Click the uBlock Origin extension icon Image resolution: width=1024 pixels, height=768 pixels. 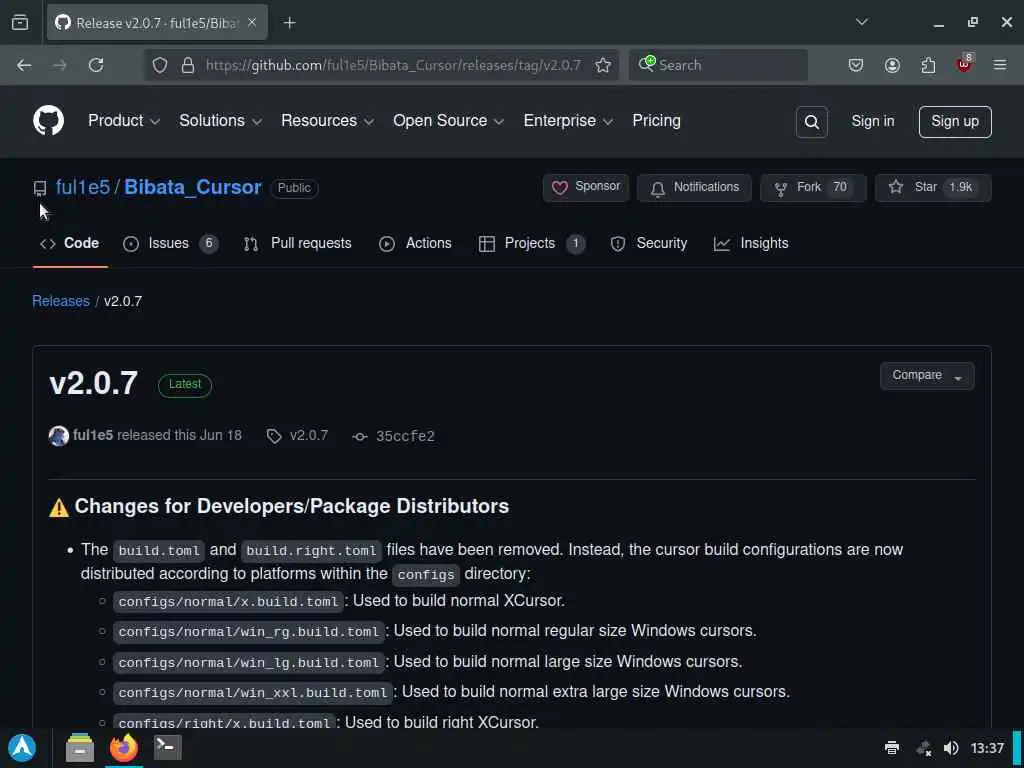point(965,63)
